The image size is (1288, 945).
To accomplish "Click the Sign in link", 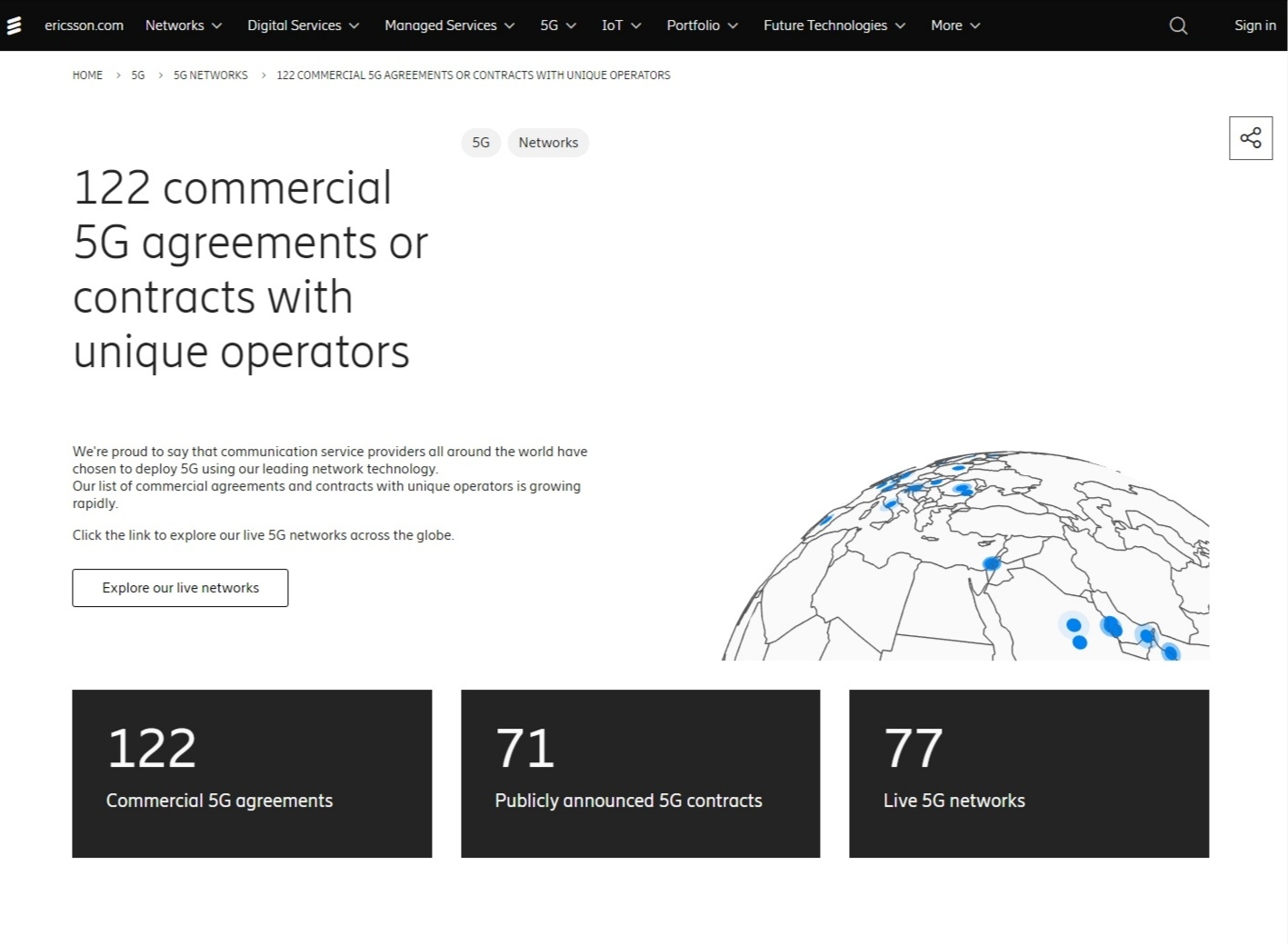I will (x=1255, y=25).
